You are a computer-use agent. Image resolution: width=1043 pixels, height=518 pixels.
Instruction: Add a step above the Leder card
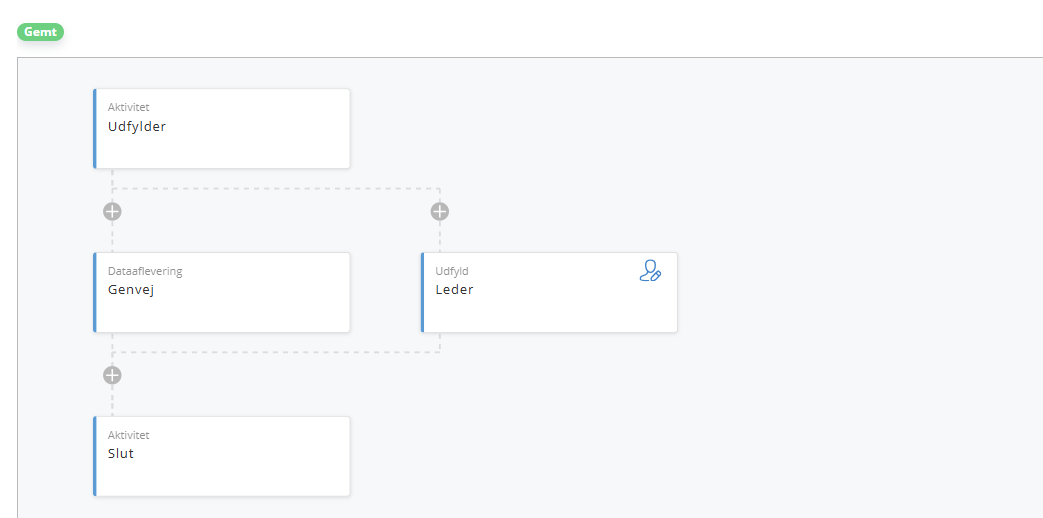click(x=440, y=211)
